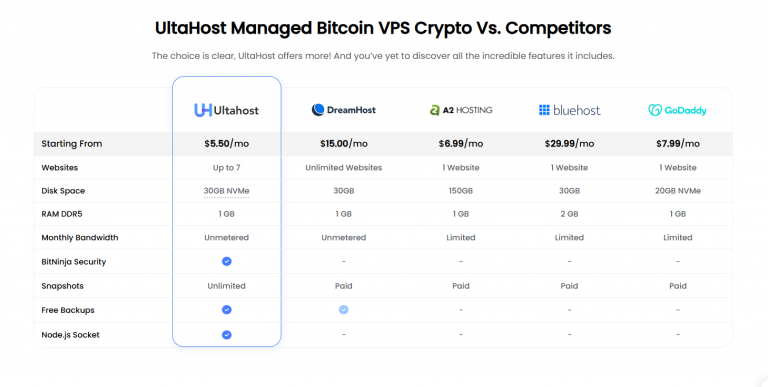This screenshot has height=387, width=768.
Task: Click the Starting From row label
Action: point(72,144)
